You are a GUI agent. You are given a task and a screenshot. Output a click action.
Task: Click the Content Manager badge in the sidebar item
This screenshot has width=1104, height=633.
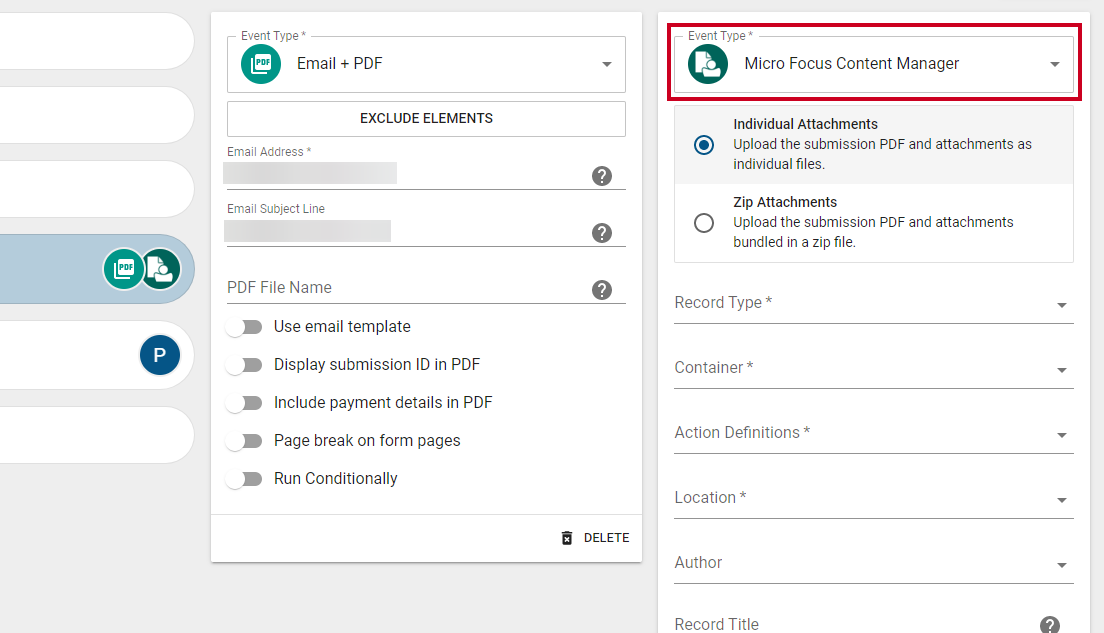coord(161,269)
